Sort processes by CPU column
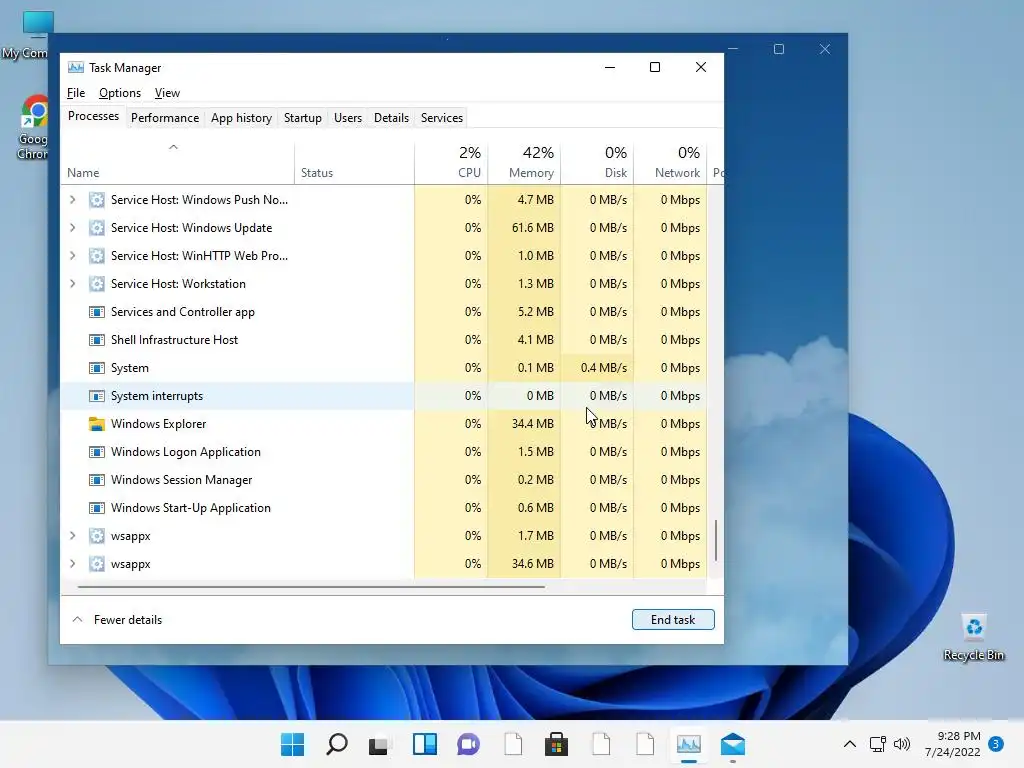 pyautogui.click(x=451, y=162)
